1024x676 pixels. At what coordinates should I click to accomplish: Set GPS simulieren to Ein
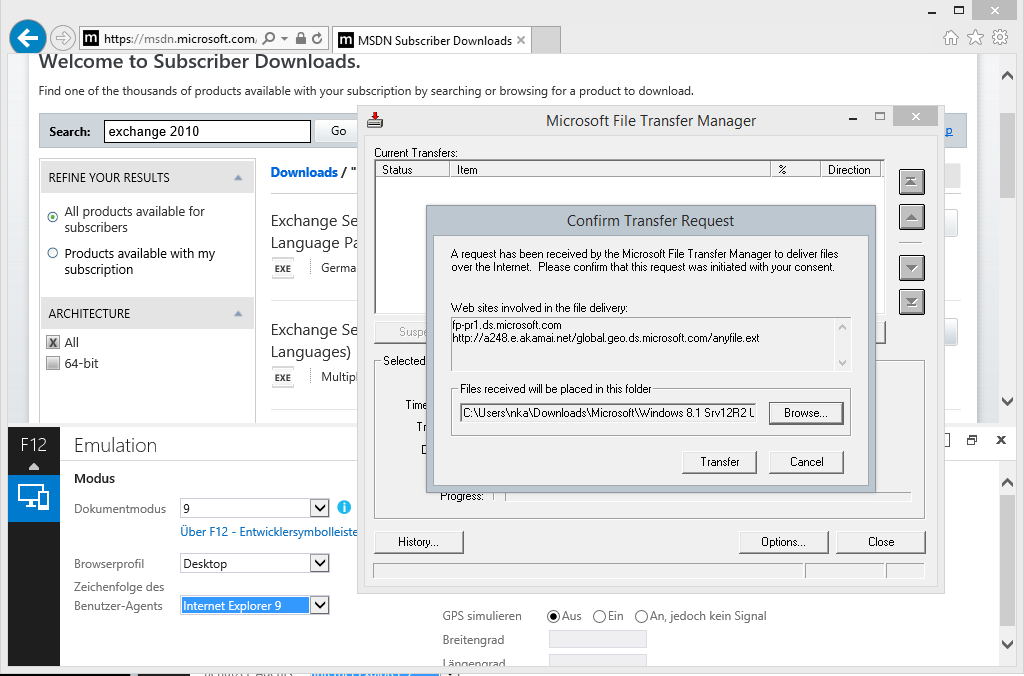pyautogui.click(x=600, y=616)
